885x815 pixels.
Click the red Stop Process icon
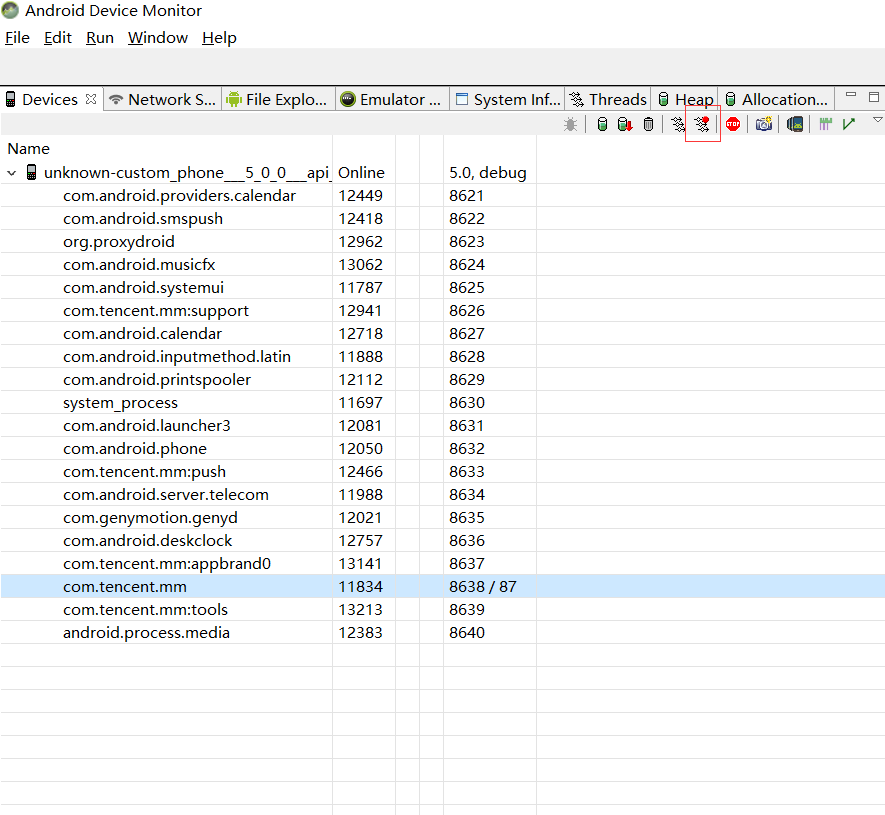[x=733, y=124]
